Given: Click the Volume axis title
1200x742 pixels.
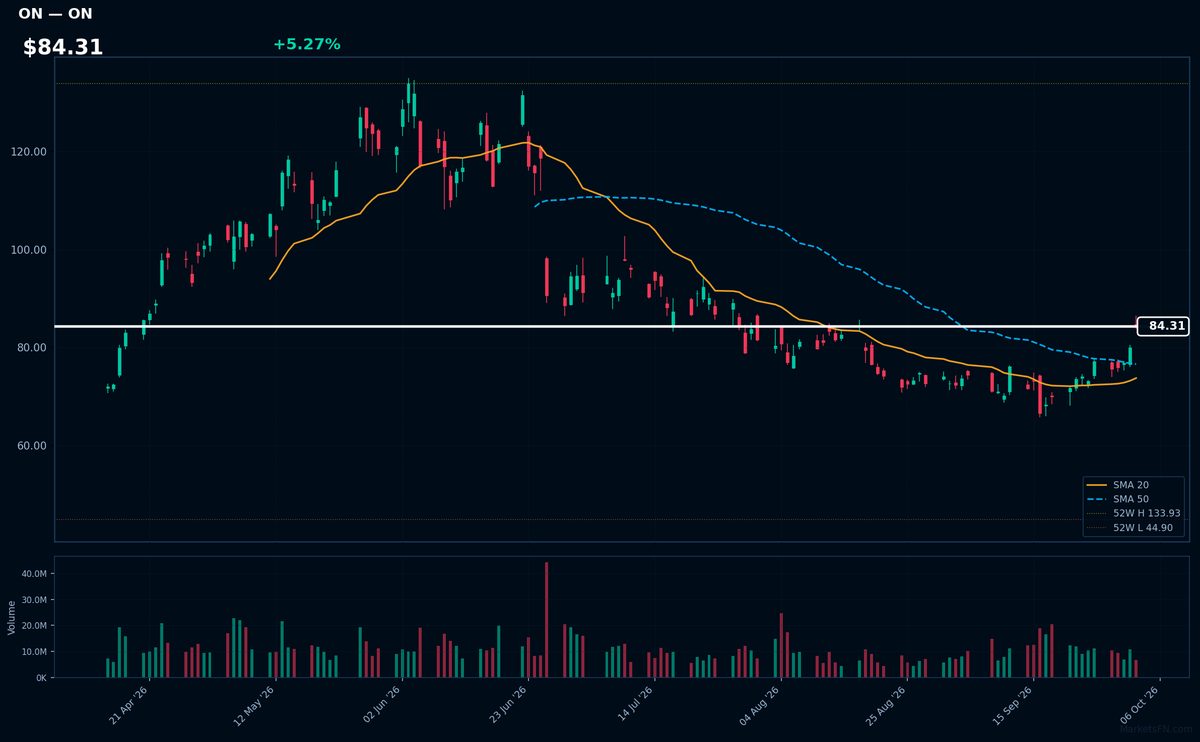Looking at the screenshot, I should click(12, 617).
